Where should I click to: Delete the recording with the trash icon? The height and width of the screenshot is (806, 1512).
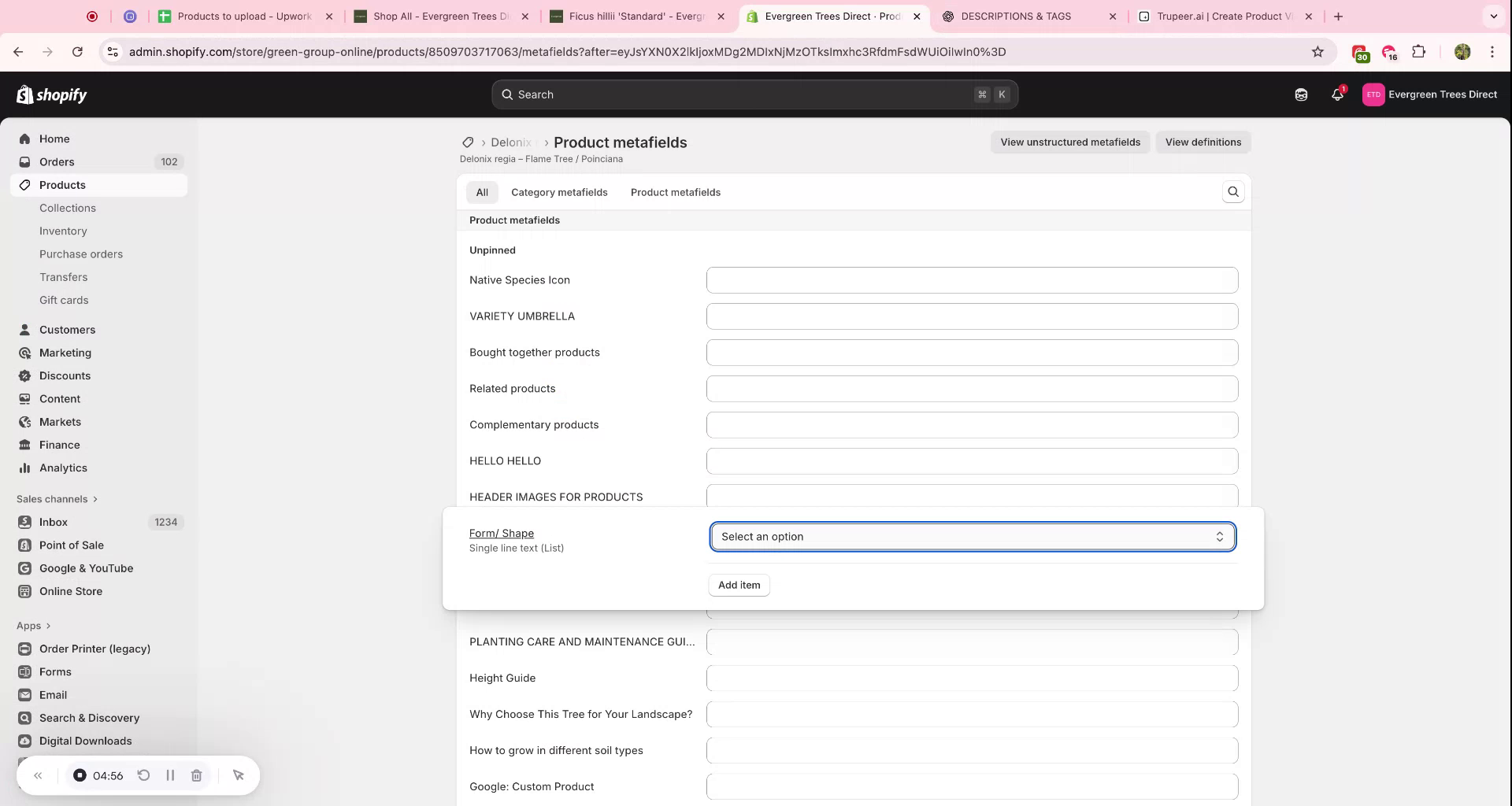[x=197, y=775]
